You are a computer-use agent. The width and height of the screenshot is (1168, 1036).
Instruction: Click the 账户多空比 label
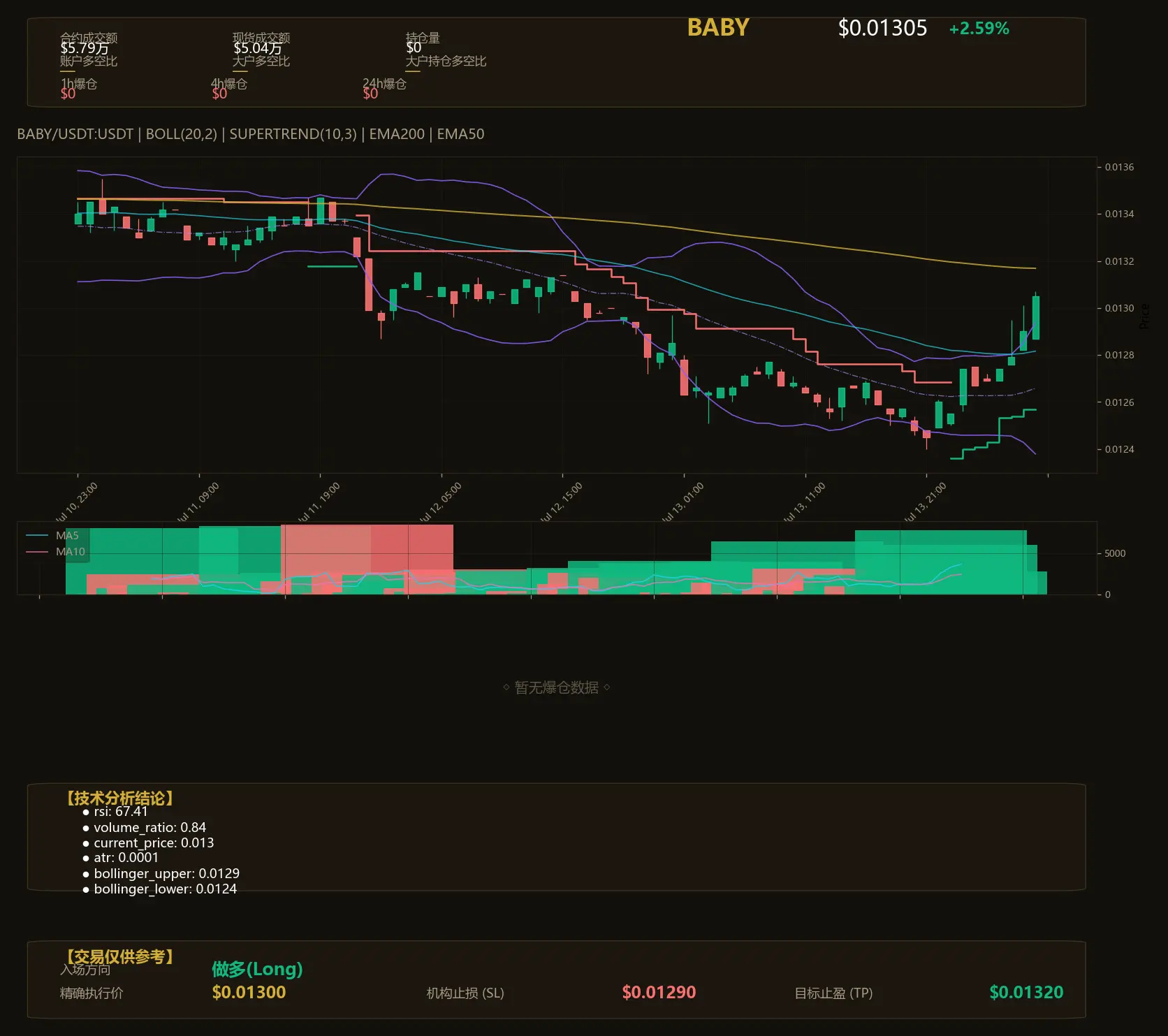click(89, 61)
